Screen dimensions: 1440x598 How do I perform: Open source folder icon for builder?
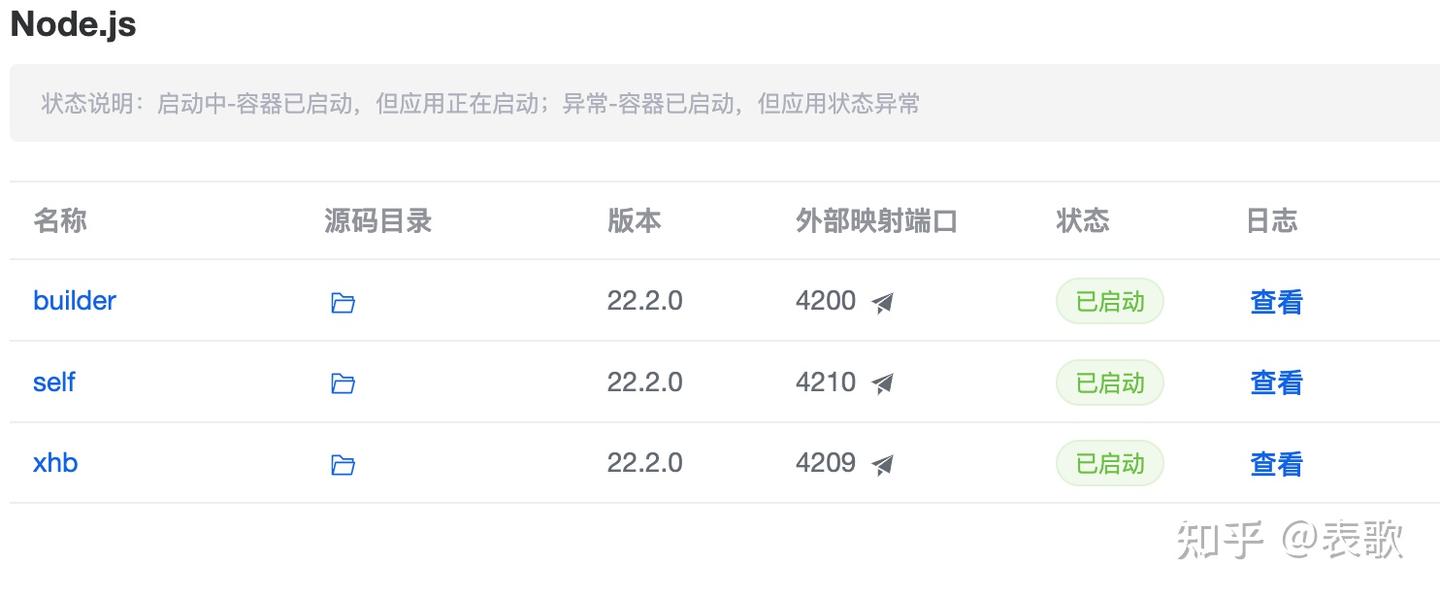343,303
